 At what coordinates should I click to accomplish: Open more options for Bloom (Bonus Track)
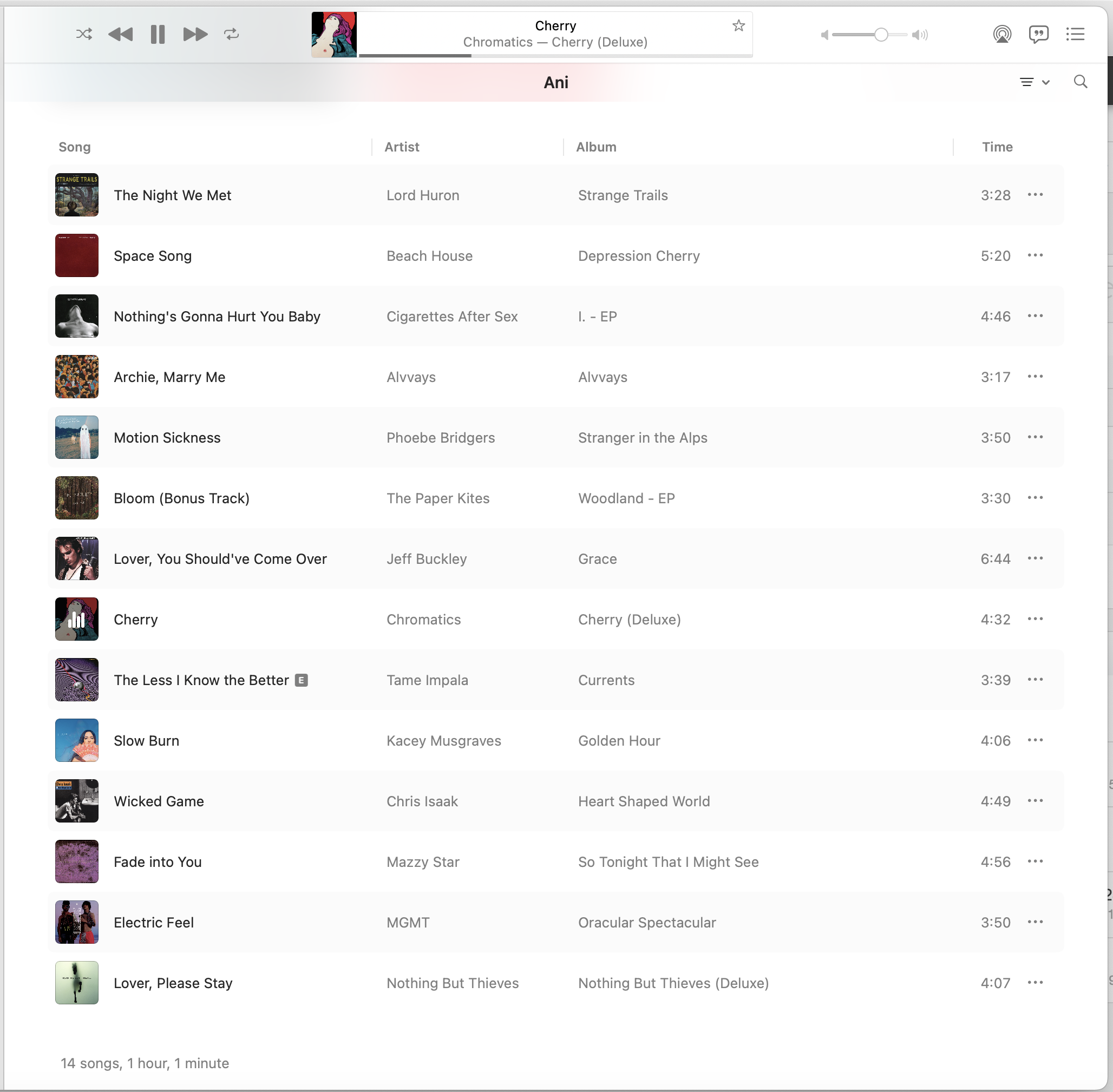coord(1035,498)
